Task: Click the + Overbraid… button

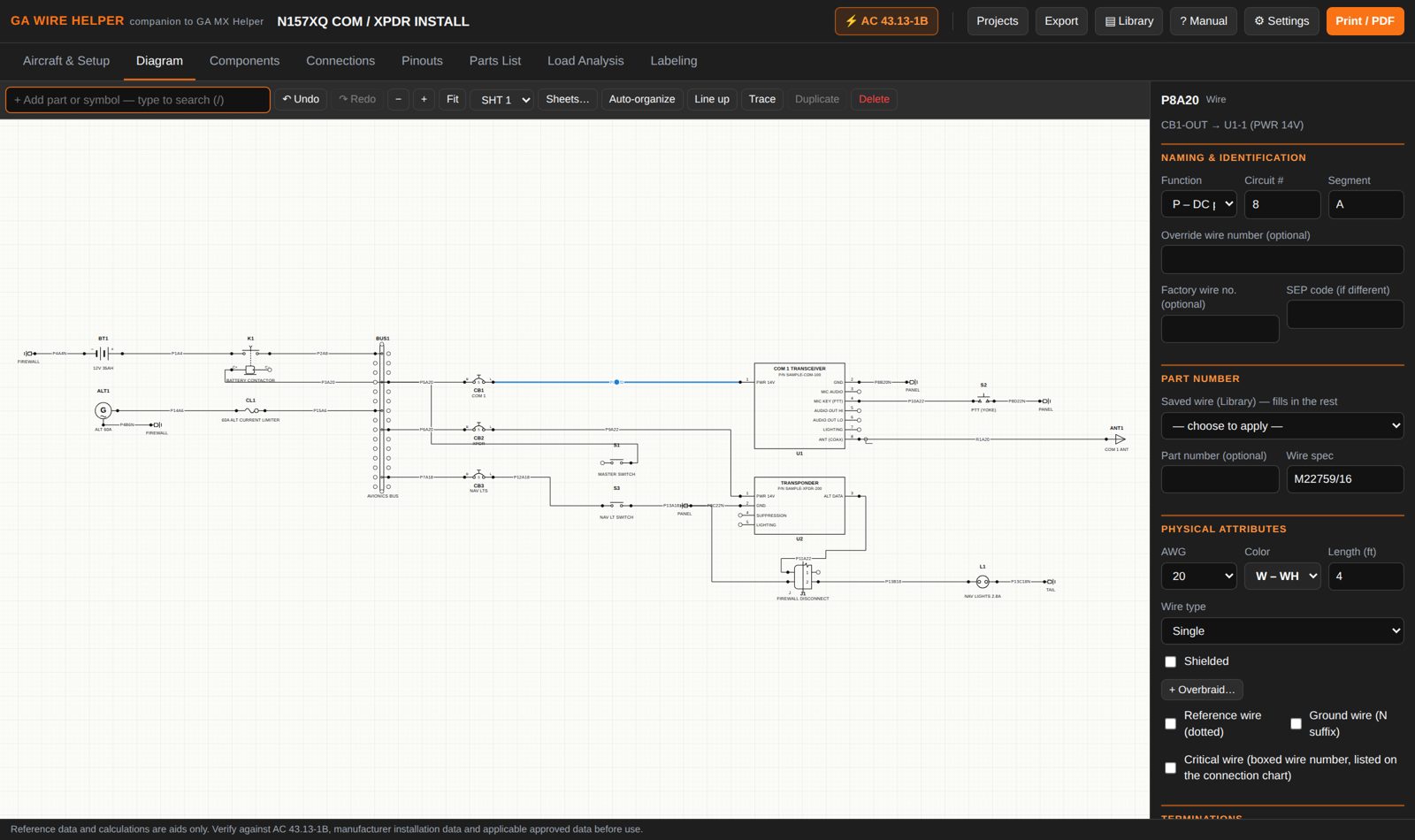Action: point(1202,690)
